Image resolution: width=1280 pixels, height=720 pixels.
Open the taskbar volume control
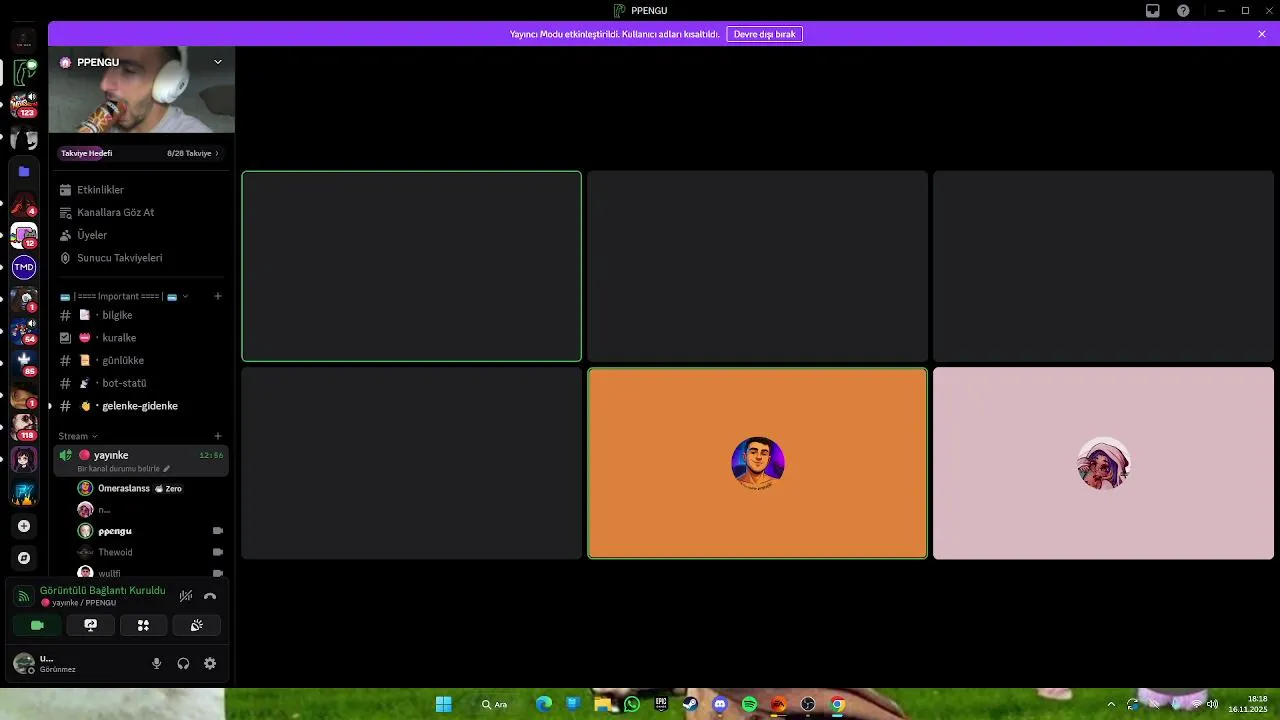point(1212,704)
